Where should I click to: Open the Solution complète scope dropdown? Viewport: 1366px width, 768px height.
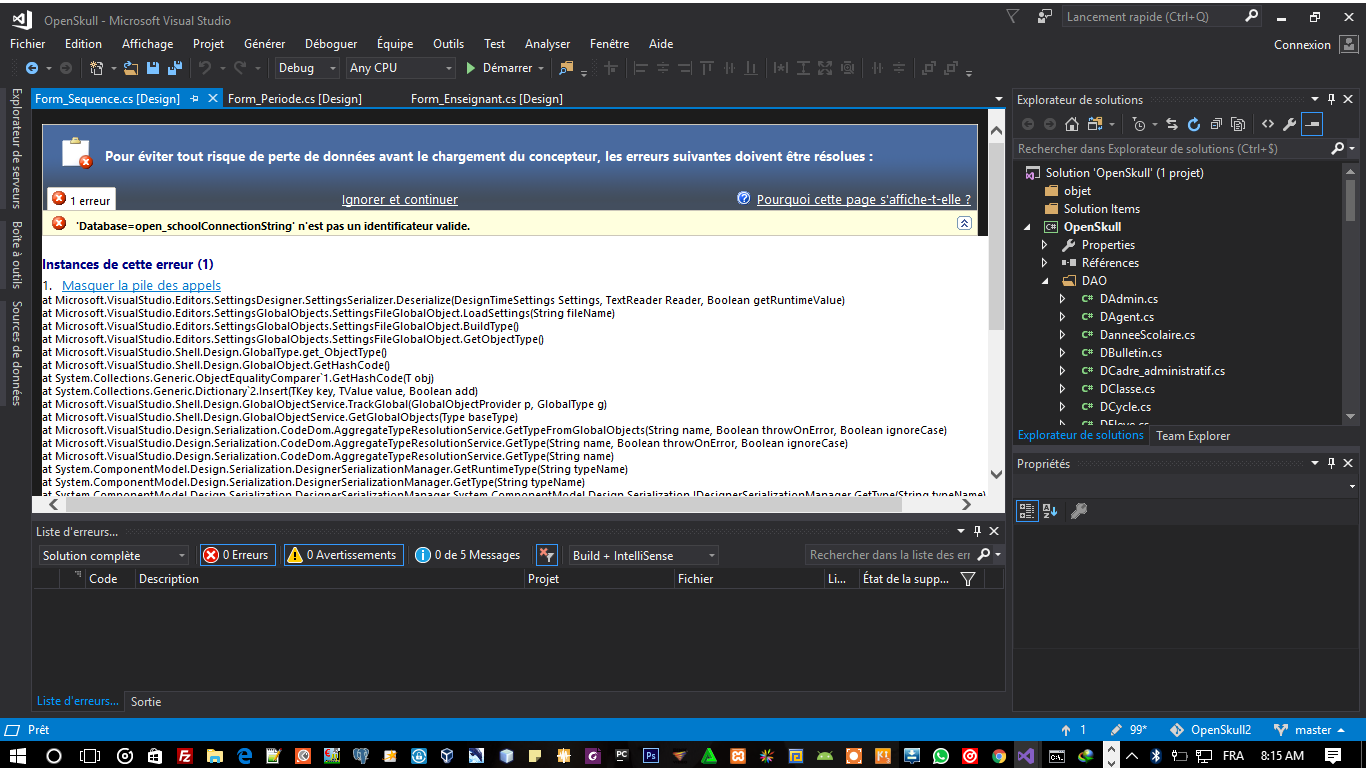[114, 555]
